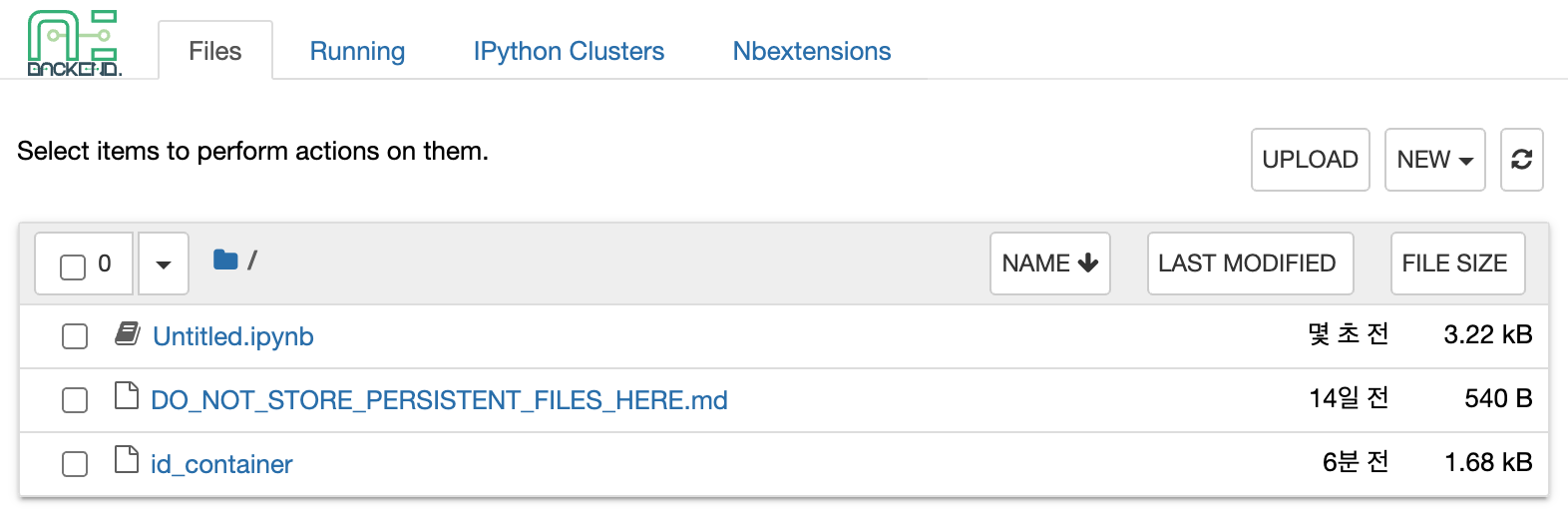The image size is (1568, 523).
Task: Tick the DO_NOT_STORE_PERSISTENT_FILES_HERE.md checkbox
Action: [x=75, y=400]
